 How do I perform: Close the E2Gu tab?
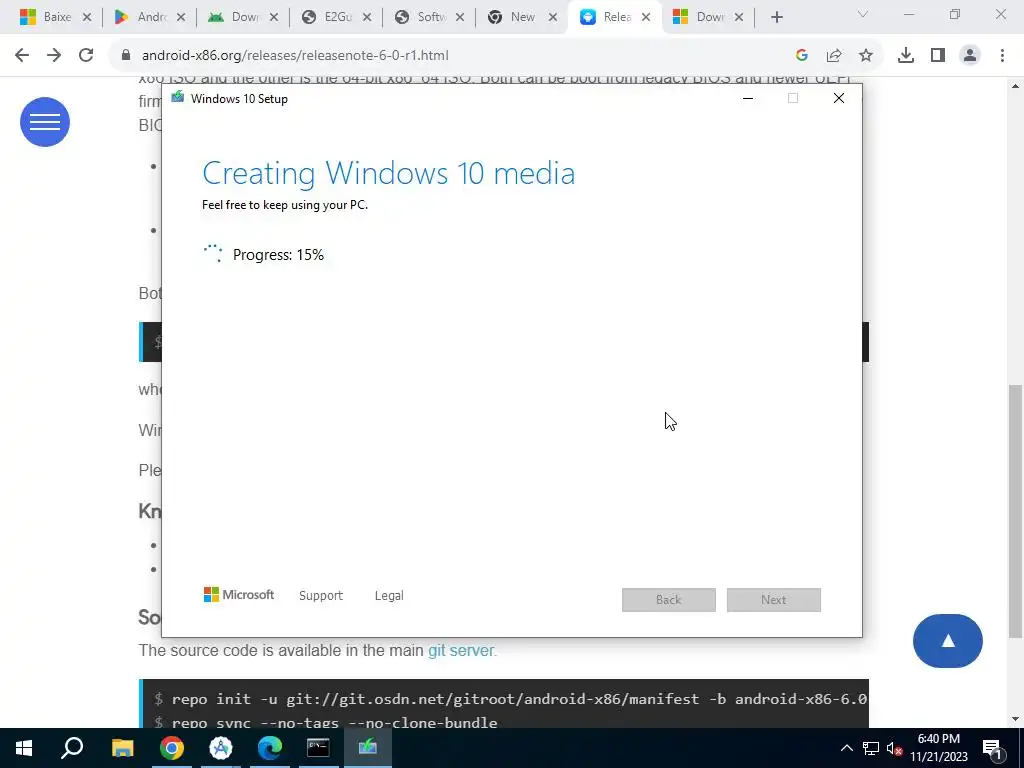(367, 18)
